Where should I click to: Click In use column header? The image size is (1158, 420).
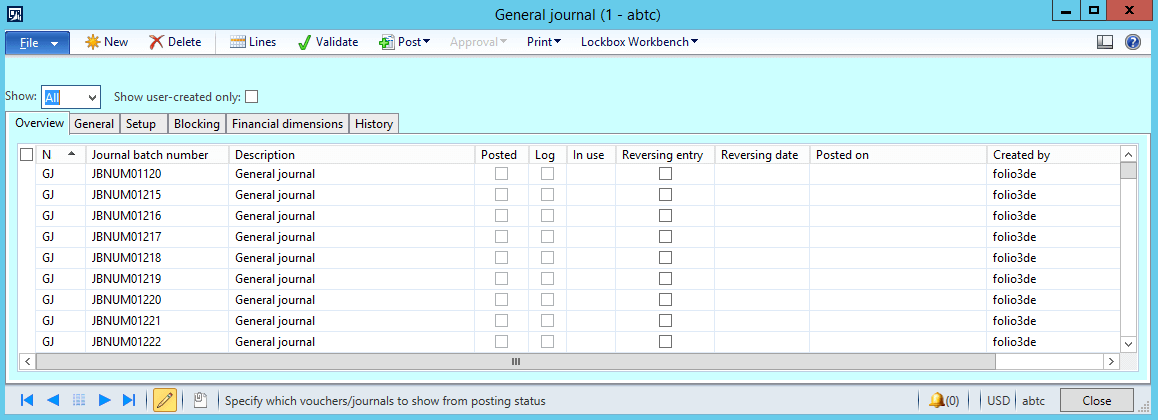(x=591, y=155)
